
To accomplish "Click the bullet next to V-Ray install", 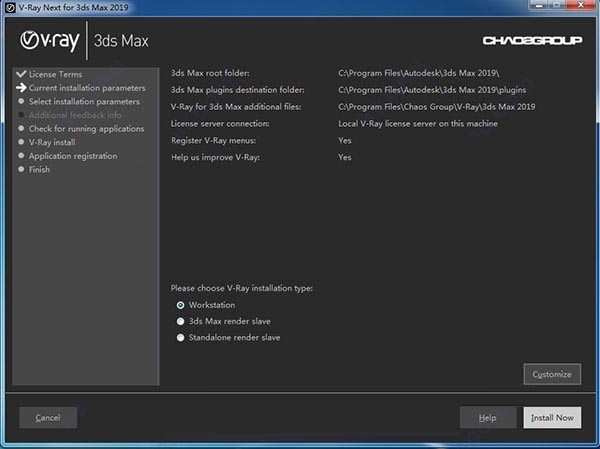I will click(x=20, y=143).
